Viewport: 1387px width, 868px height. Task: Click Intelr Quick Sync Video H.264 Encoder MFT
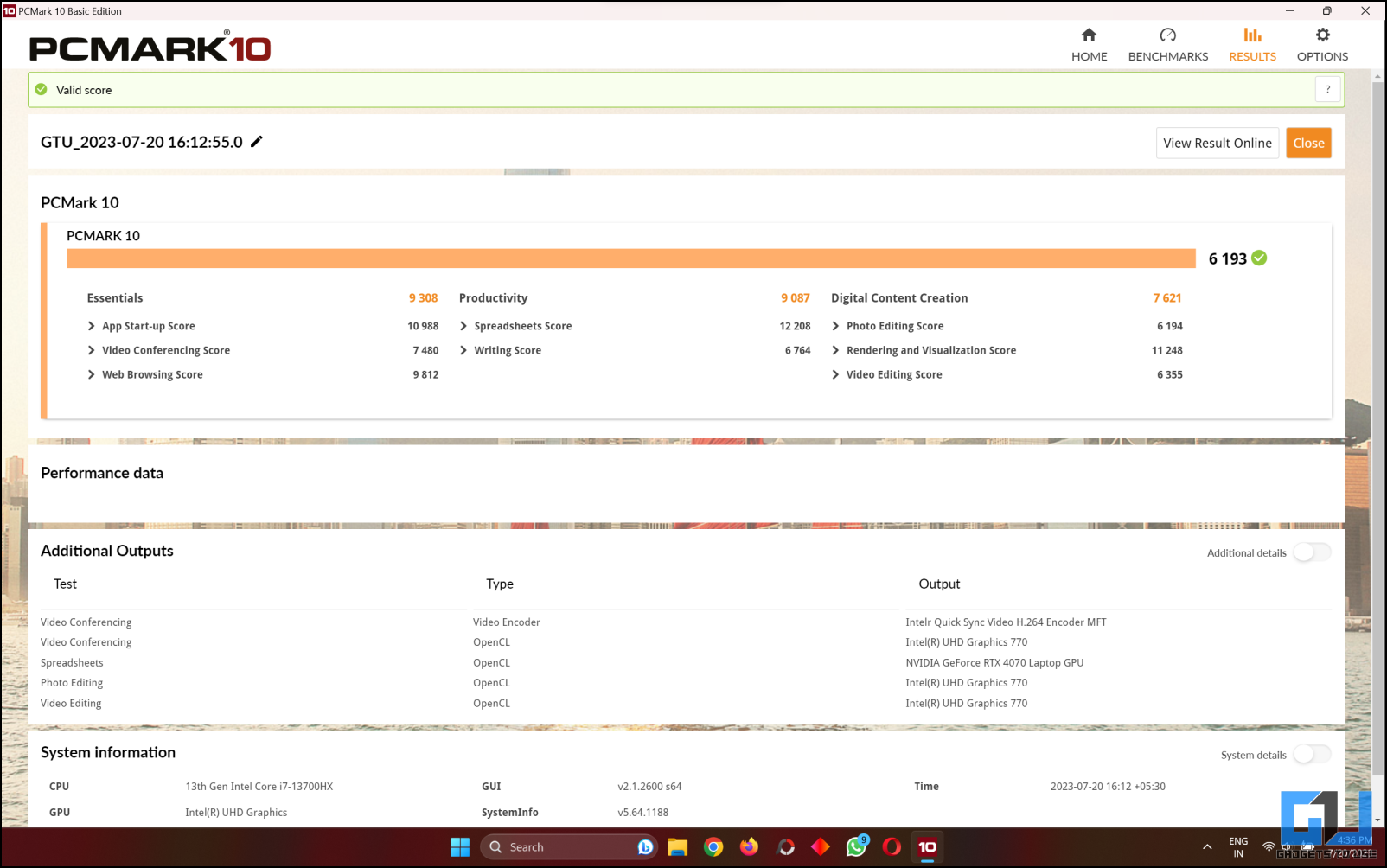pyautogui.click(x=1006, y=622)
